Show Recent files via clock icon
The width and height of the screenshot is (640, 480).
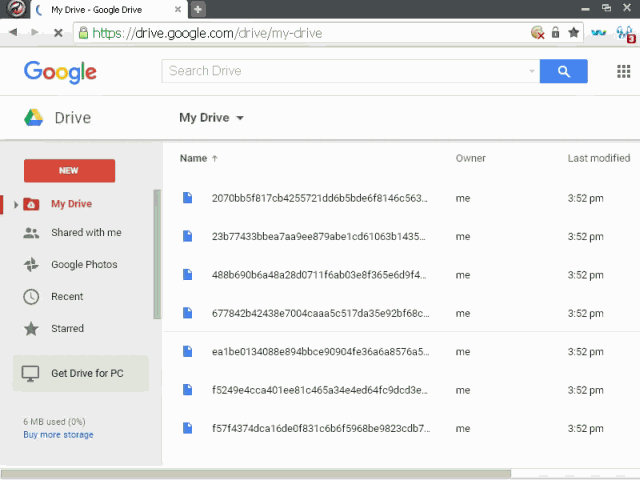point(31,297)
